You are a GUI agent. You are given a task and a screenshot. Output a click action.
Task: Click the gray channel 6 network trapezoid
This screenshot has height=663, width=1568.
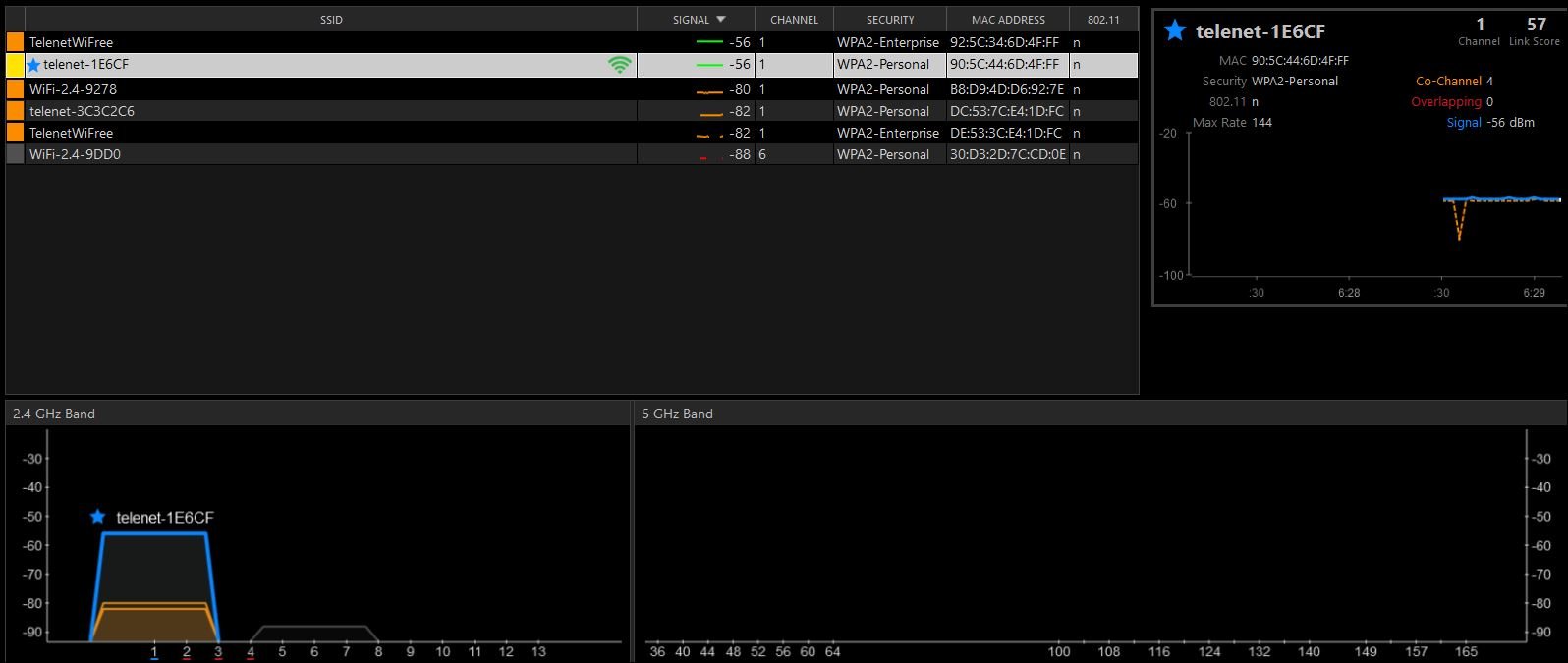click(314, 634)
